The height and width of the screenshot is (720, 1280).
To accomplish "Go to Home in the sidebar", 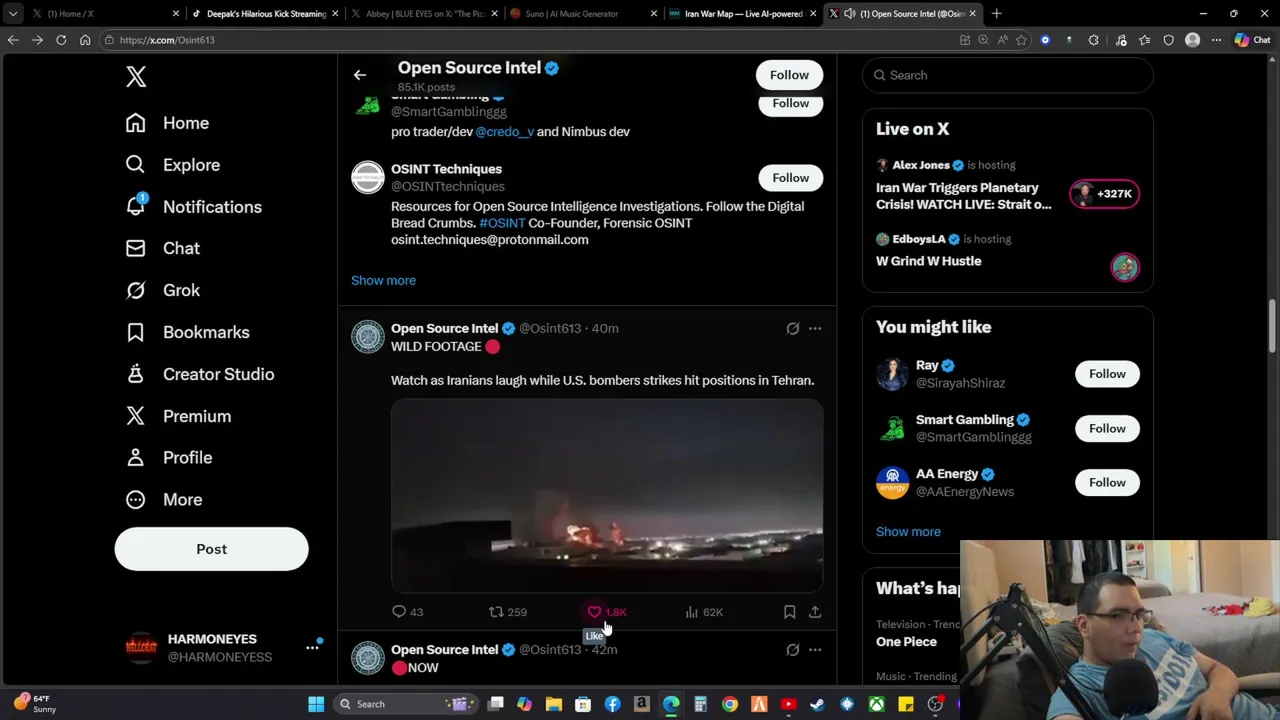I will 167,123.
